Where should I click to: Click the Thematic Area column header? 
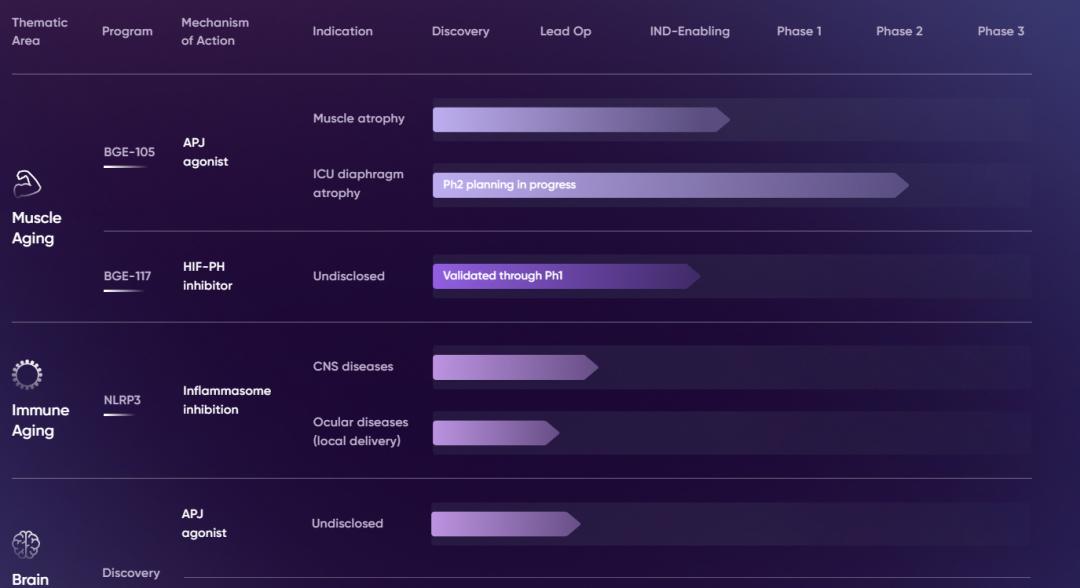tap(38, 31)
